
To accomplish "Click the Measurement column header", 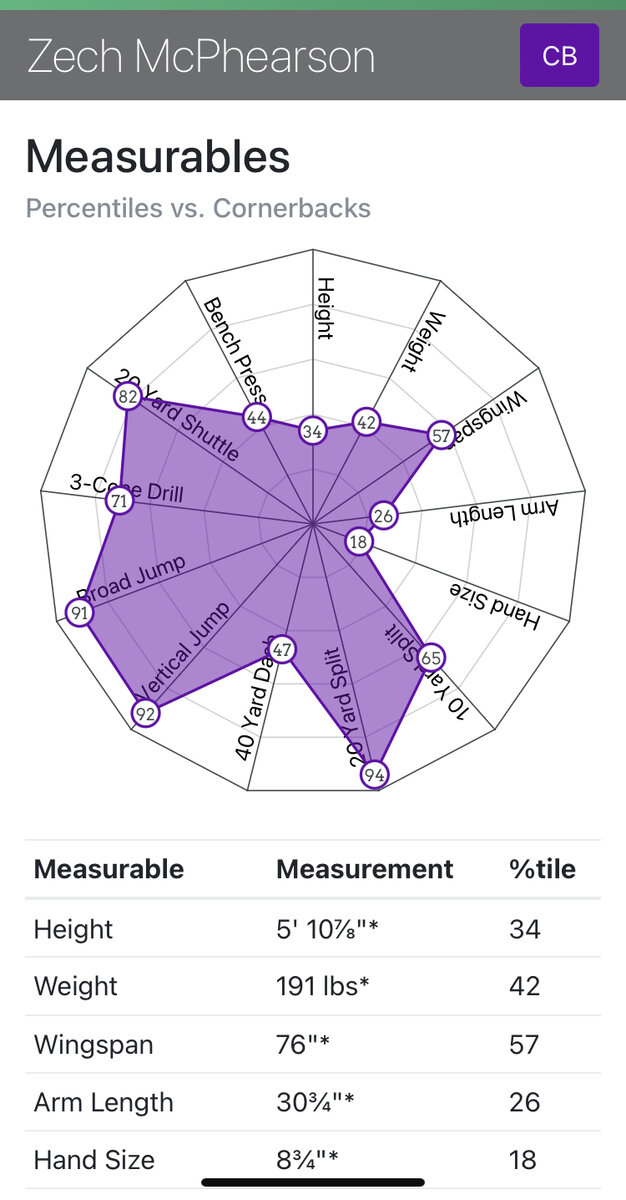I will (364, 869).
